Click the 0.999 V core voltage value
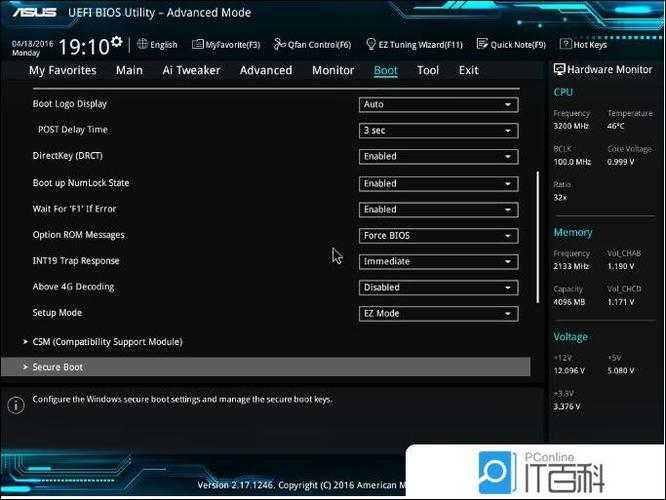 (621, 162)
